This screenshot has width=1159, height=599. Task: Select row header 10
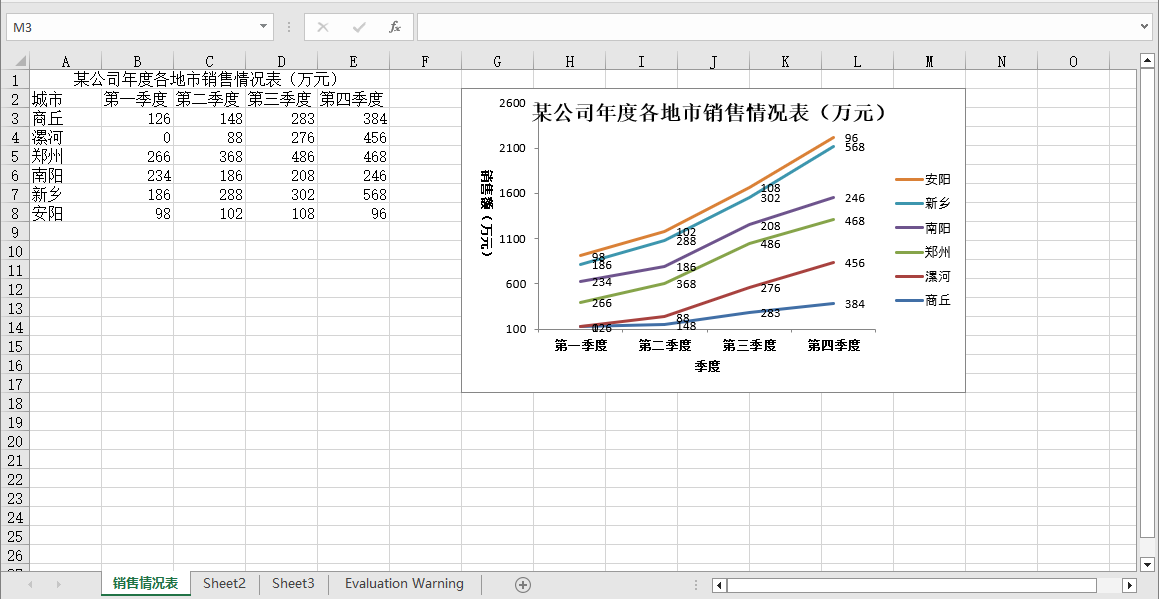pos(15,251)
